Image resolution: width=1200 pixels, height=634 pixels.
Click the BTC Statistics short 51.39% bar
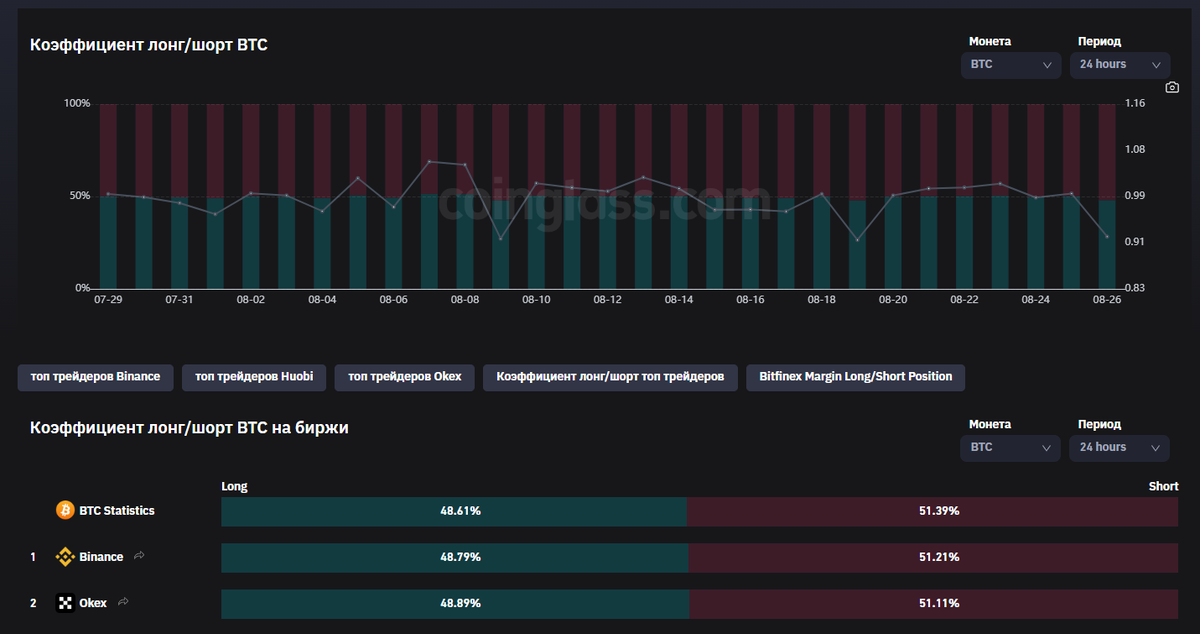(x=933, y=511)
